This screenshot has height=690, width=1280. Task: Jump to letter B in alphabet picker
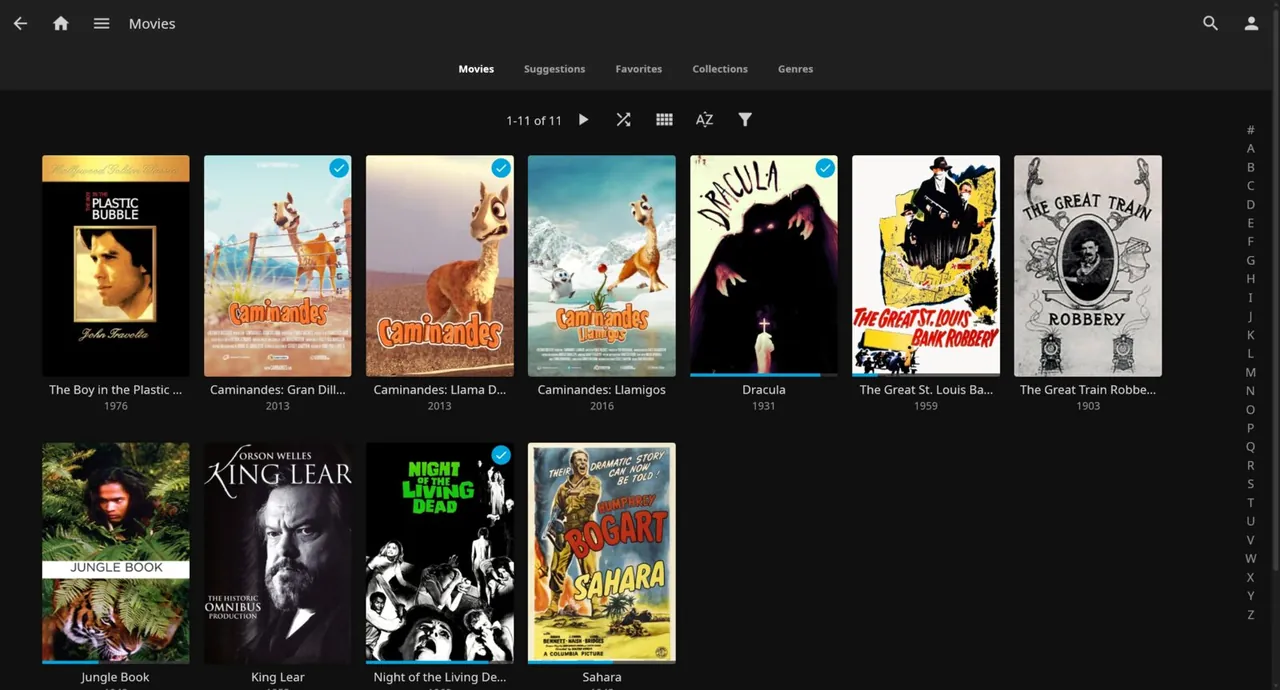[x=1250, y=167]
